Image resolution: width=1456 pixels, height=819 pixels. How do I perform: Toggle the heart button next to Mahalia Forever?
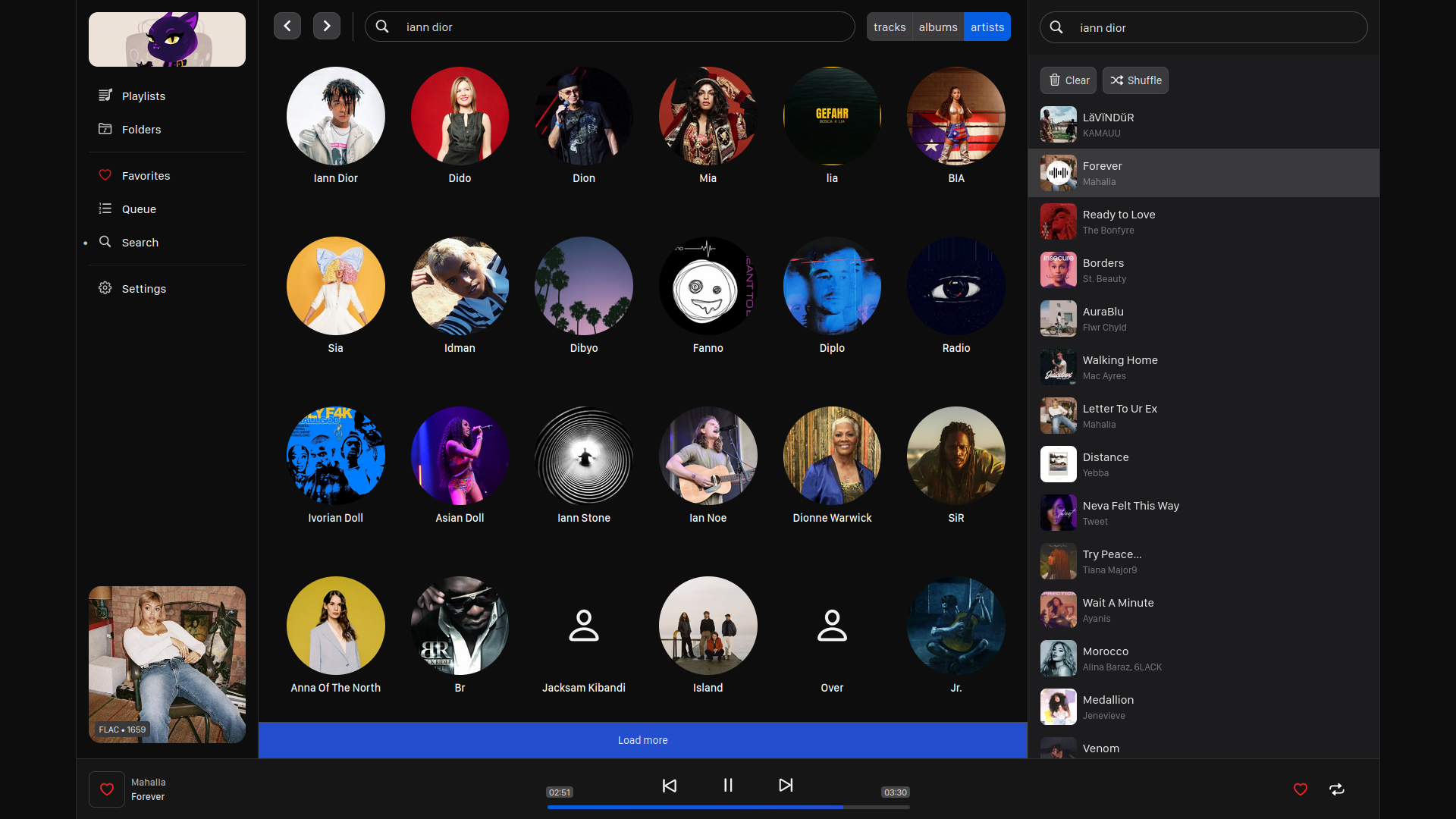point(107,789)
